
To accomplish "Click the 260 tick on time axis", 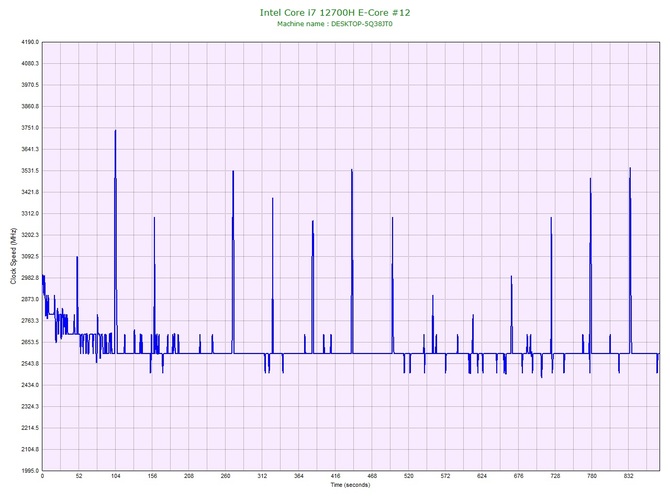I will tap(226, 476).
